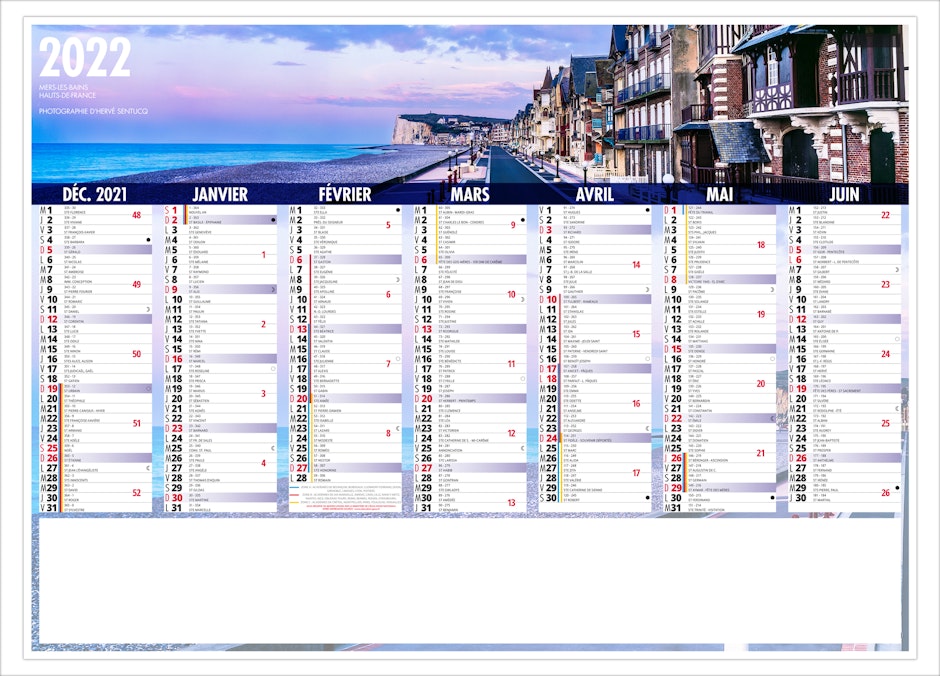Select the JANVIER month header
Viewport: 940px width, 676px height.
[220, 194]
